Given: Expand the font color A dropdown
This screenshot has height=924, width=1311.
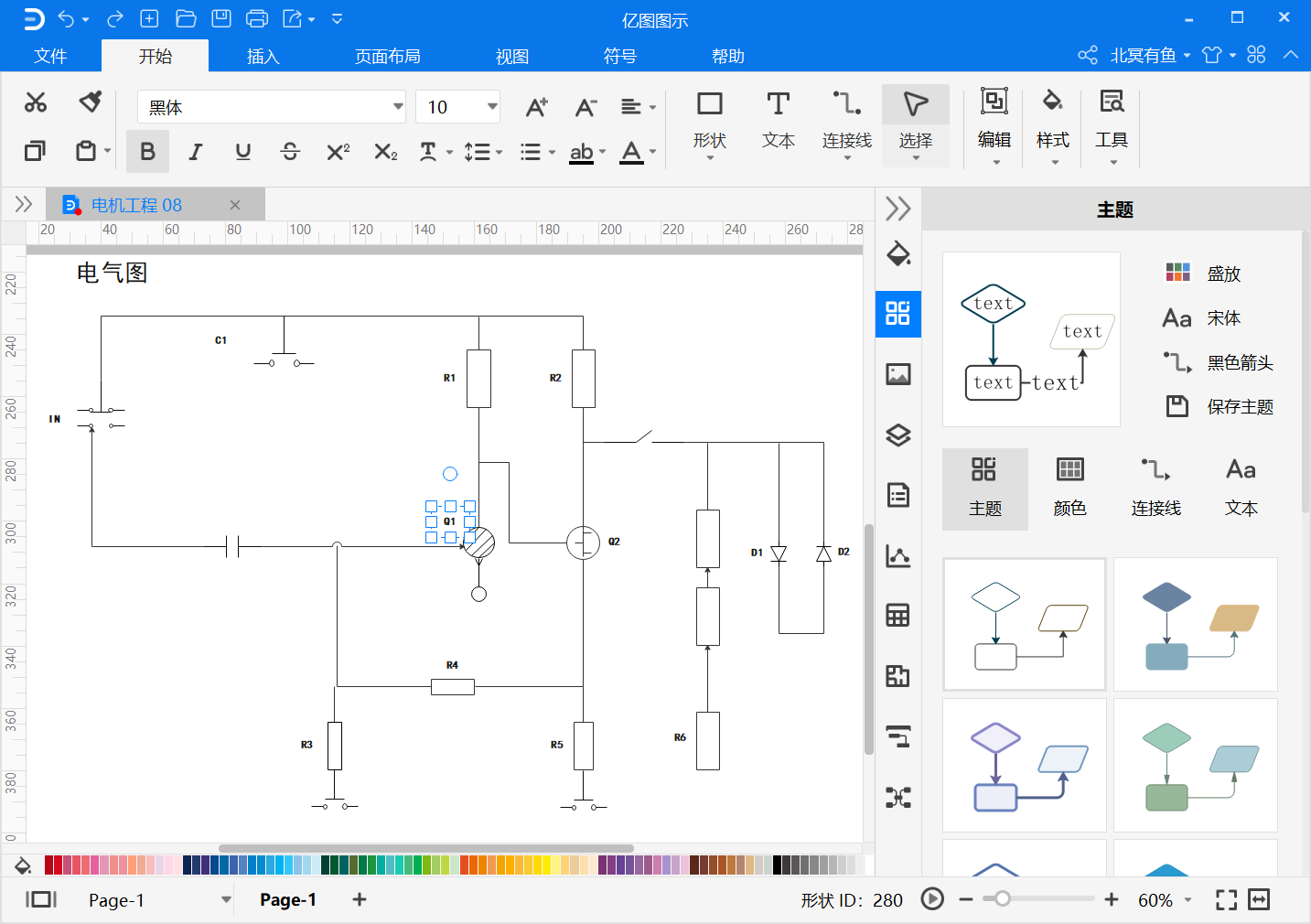Looking at the screenshot, I should click(x=652, y=152).
